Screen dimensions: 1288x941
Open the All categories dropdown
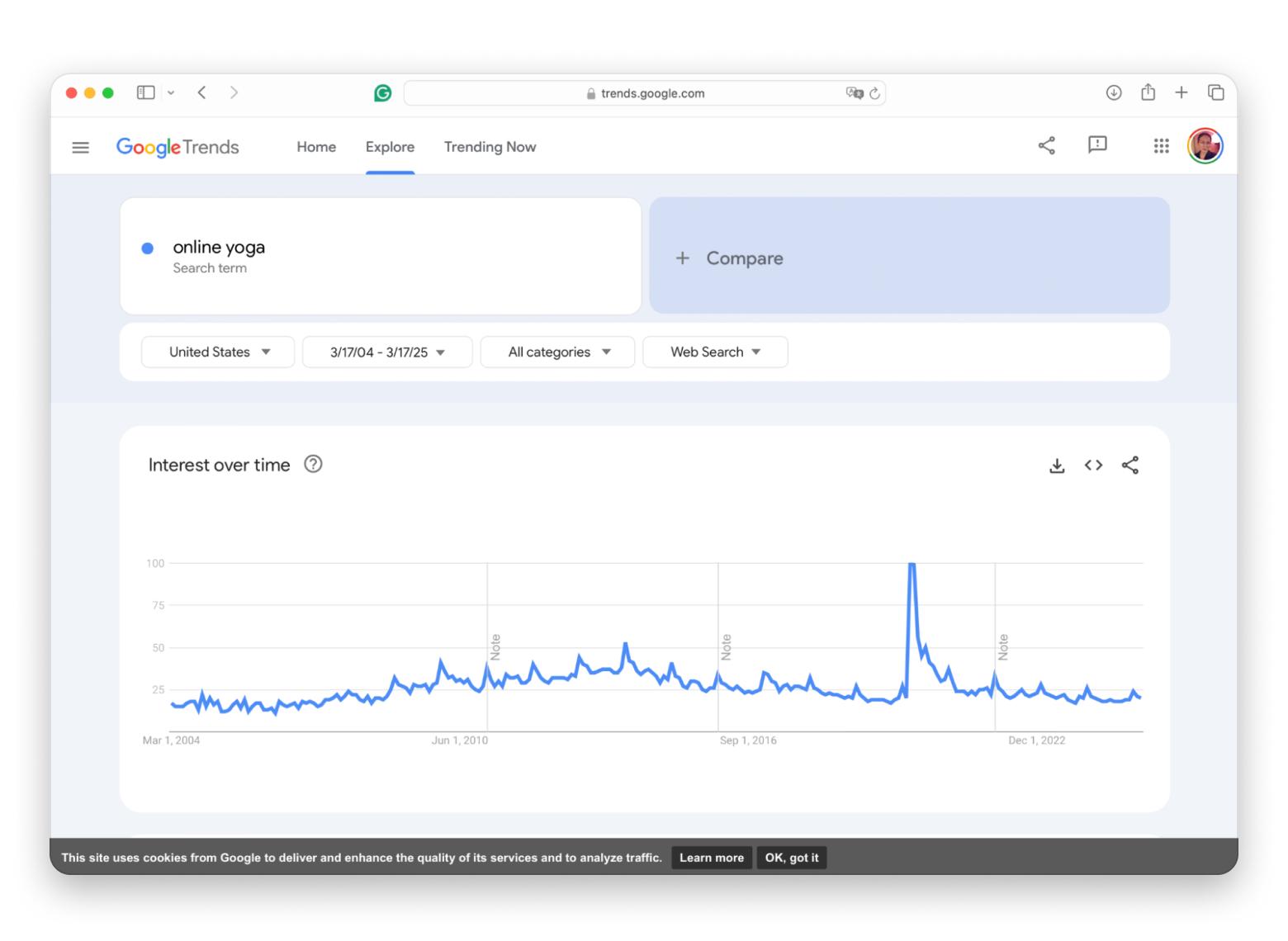pyautogui.click(x=557, y=352)
